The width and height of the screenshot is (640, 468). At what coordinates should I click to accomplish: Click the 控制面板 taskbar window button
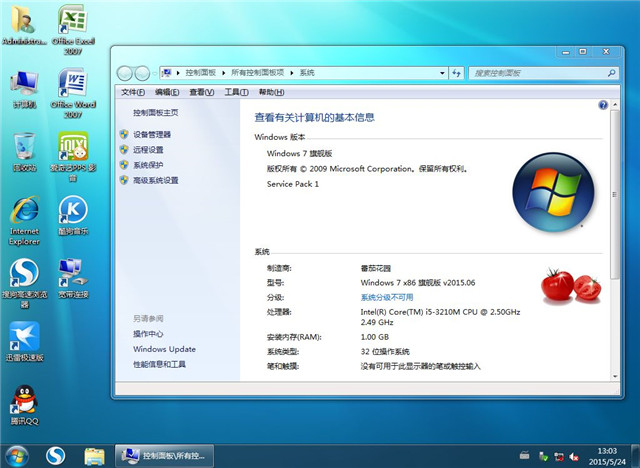click(164, 456)
